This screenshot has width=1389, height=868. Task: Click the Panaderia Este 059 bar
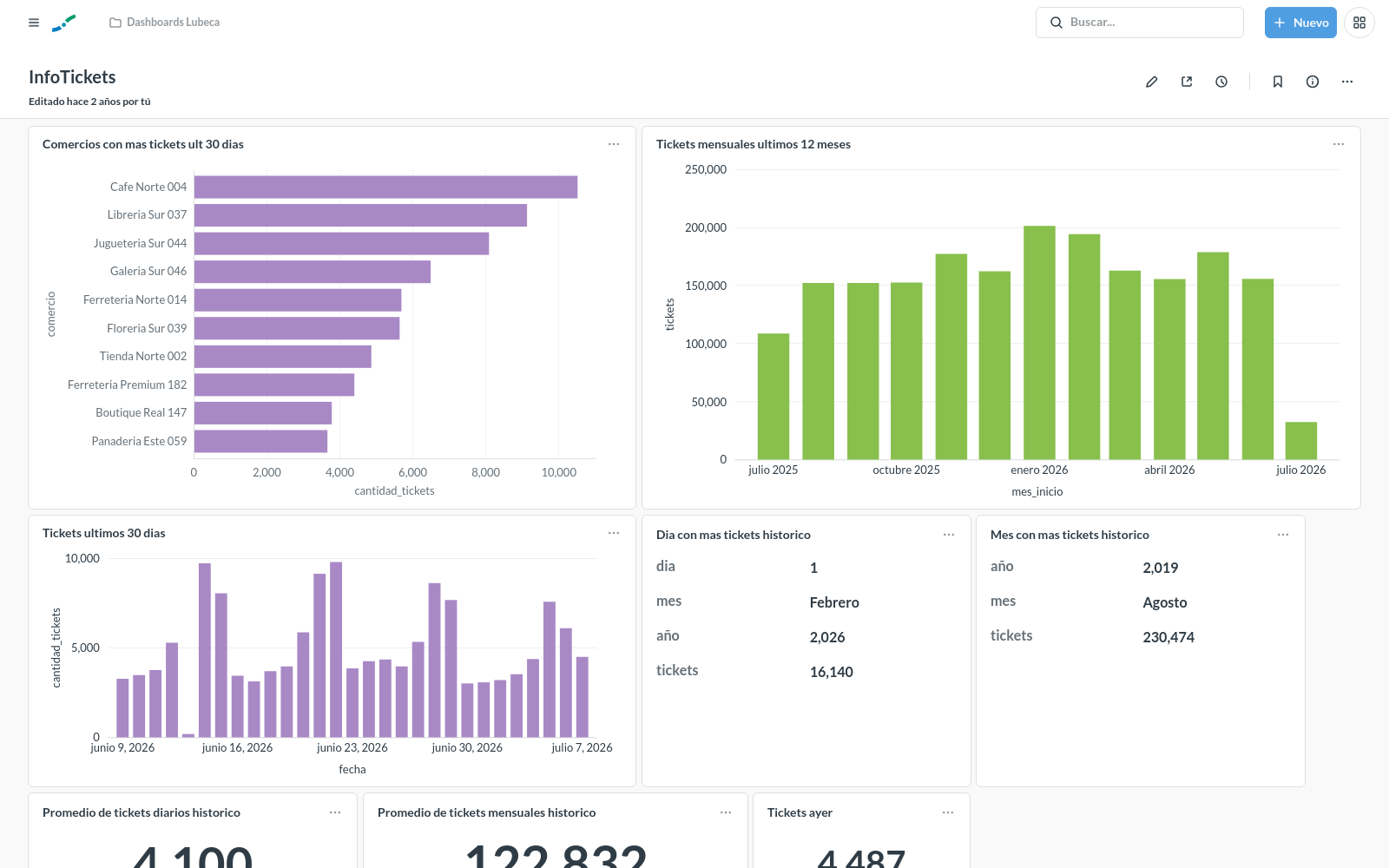pyautogui.click(x=260, y=441)
